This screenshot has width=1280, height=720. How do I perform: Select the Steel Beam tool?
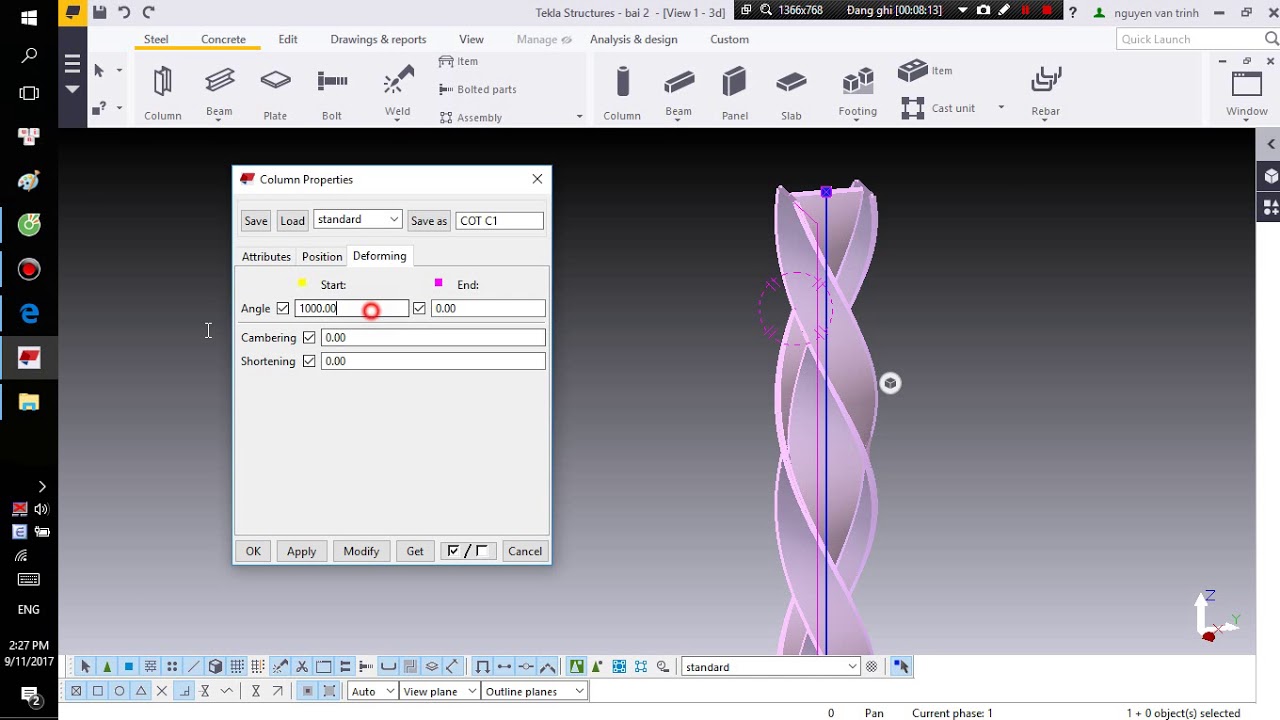coord(219,93)
